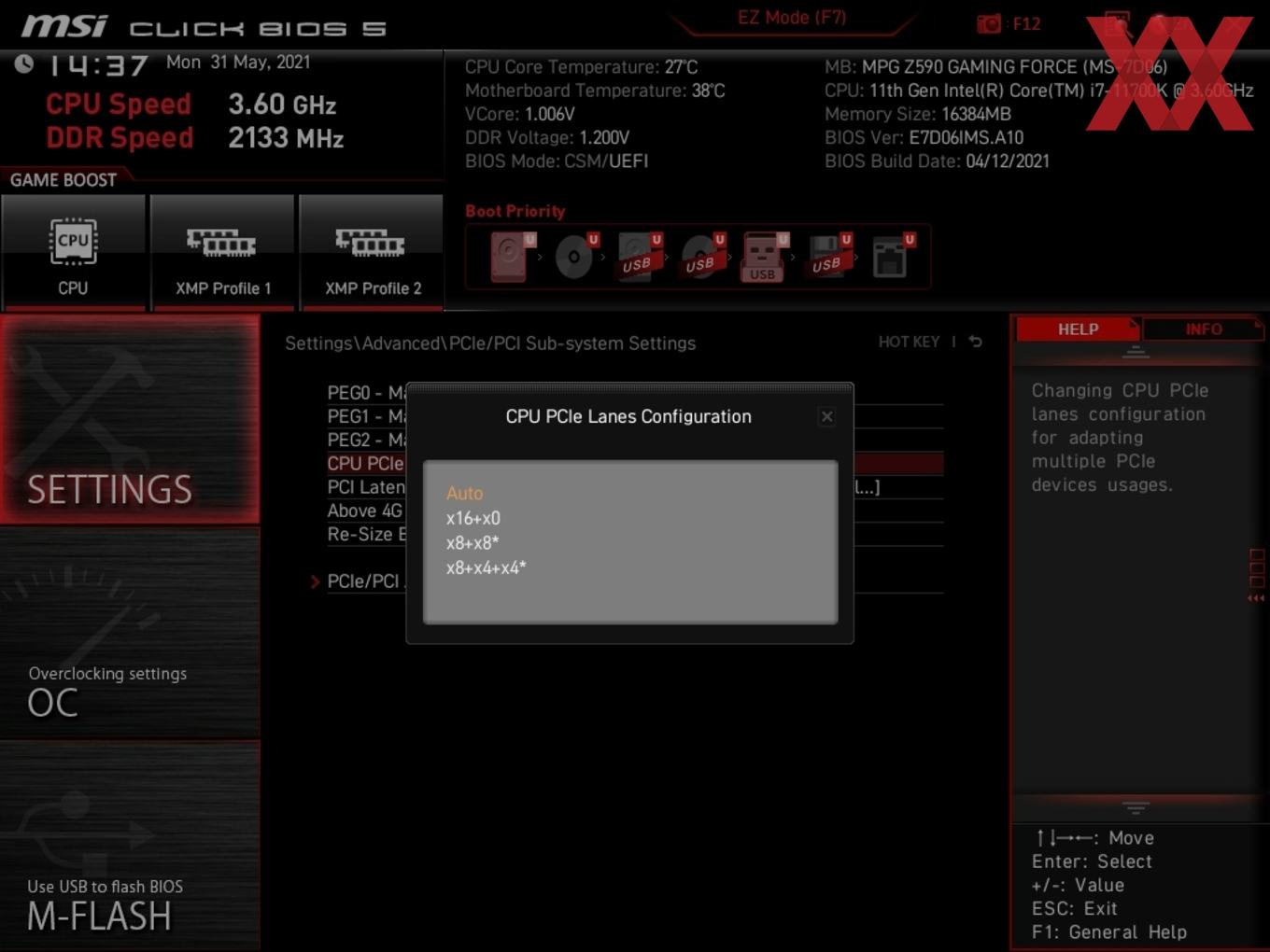1270x952 pixels.
Task: Click the DDR Voltage: 1.200V entry
Action: (x=547, y=137)
